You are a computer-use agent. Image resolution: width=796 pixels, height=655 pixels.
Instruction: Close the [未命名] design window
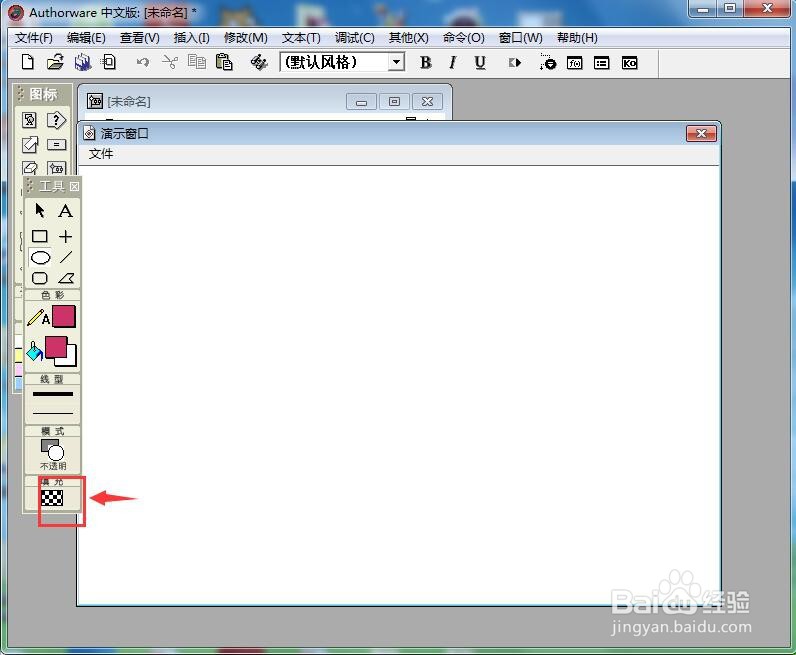[x=427, y=102]
